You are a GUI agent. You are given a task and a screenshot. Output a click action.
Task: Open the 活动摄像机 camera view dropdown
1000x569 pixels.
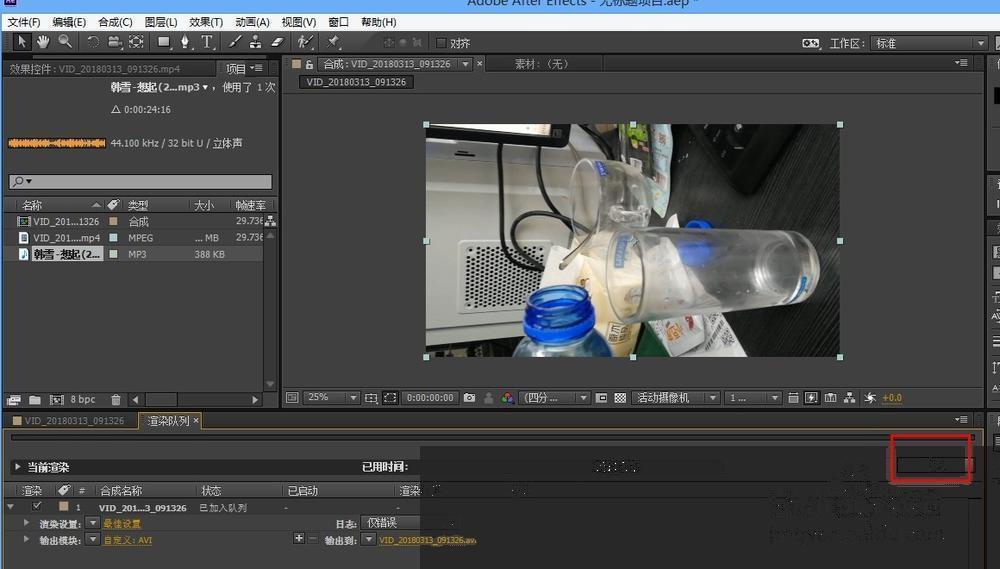(676, 397)
